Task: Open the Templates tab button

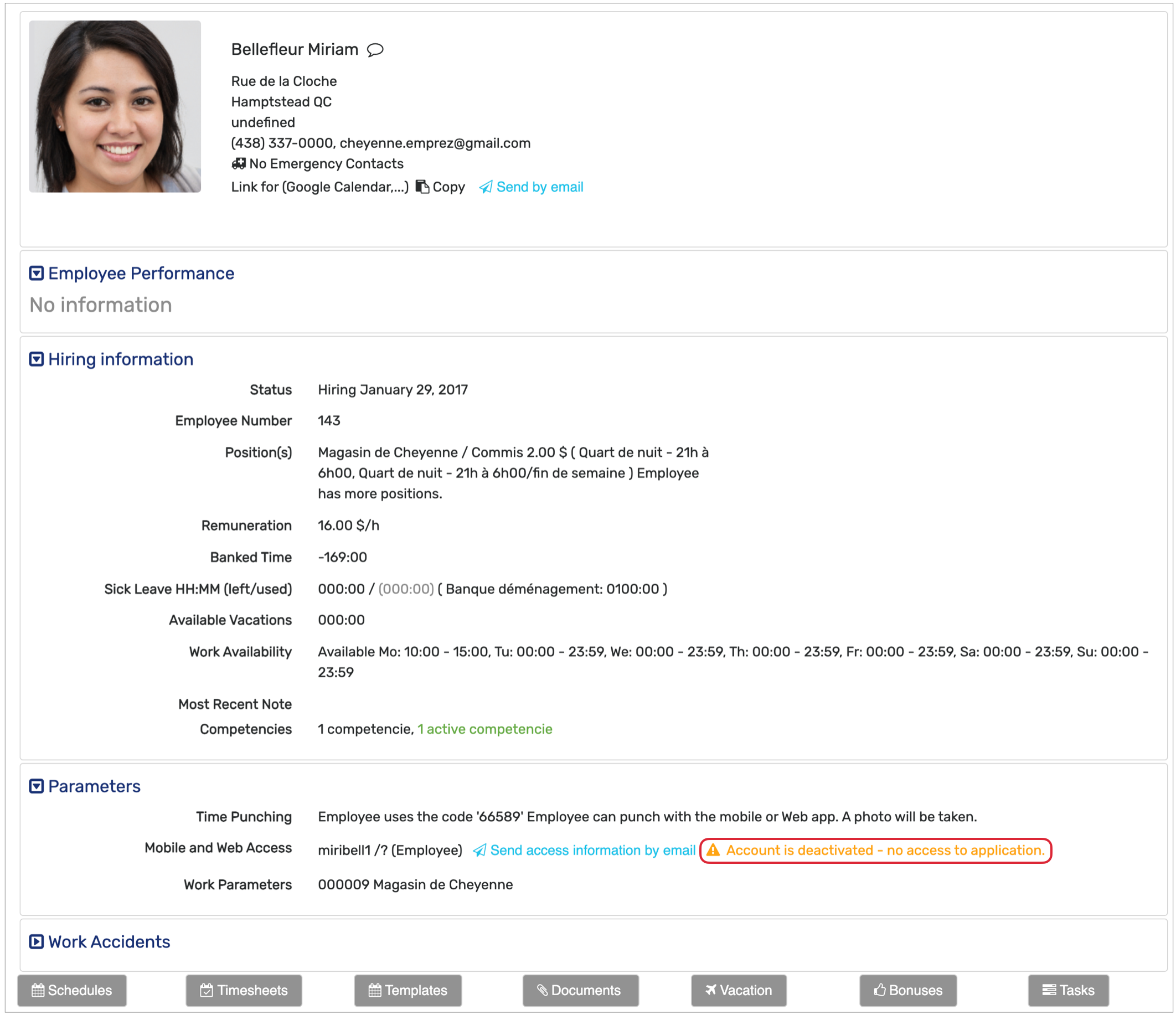Action: (x=408, y=991)
